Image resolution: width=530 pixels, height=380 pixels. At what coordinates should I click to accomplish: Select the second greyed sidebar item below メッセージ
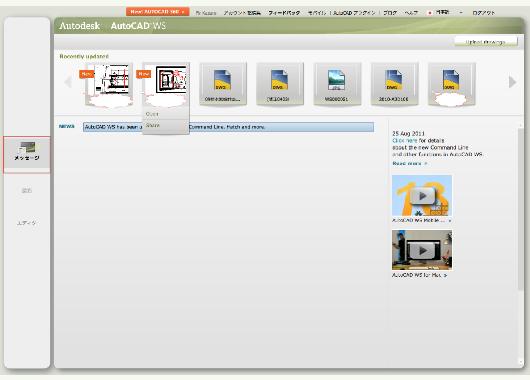point(27,191)
